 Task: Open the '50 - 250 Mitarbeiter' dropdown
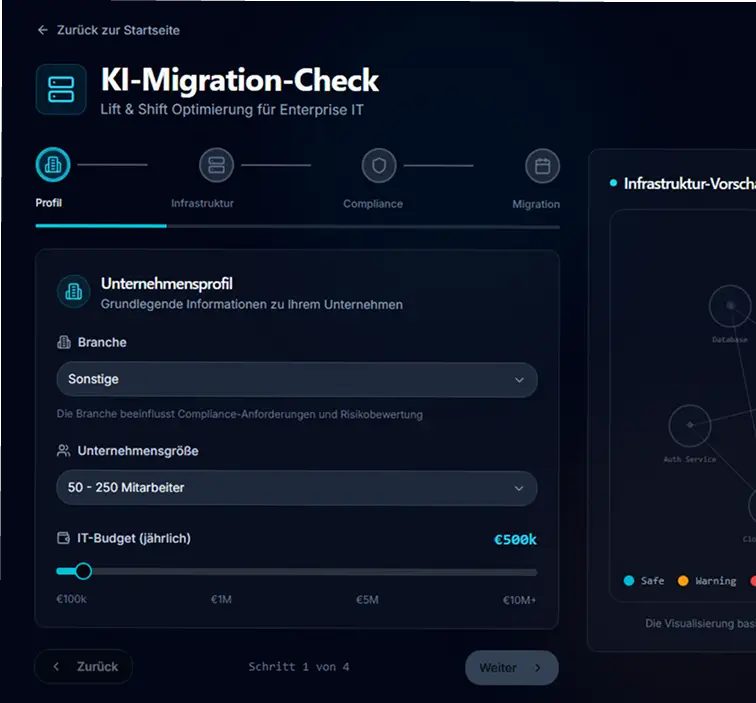[x=297, y=488]
